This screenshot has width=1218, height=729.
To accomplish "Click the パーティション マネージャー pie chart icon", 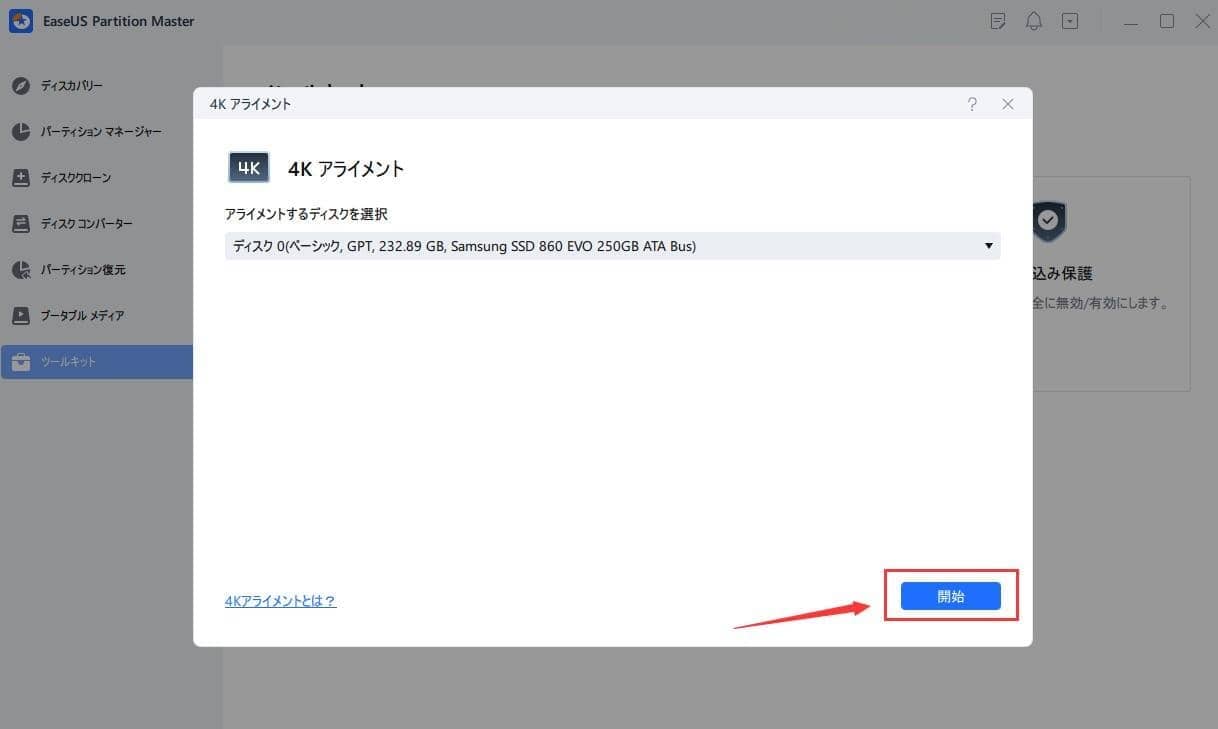I will (x=21, y=132).
